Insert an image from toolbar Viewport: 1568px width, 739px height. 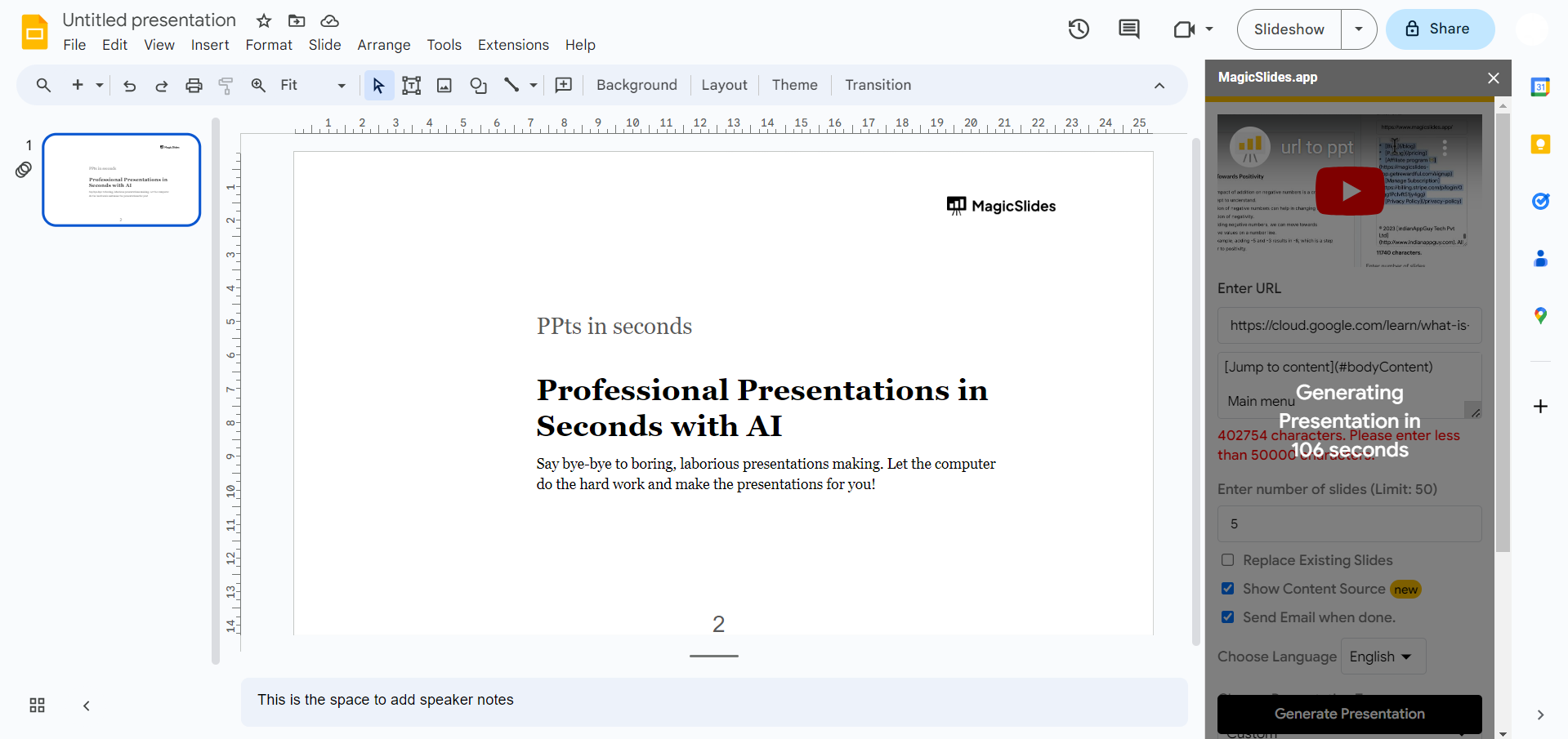click(444, 85)
